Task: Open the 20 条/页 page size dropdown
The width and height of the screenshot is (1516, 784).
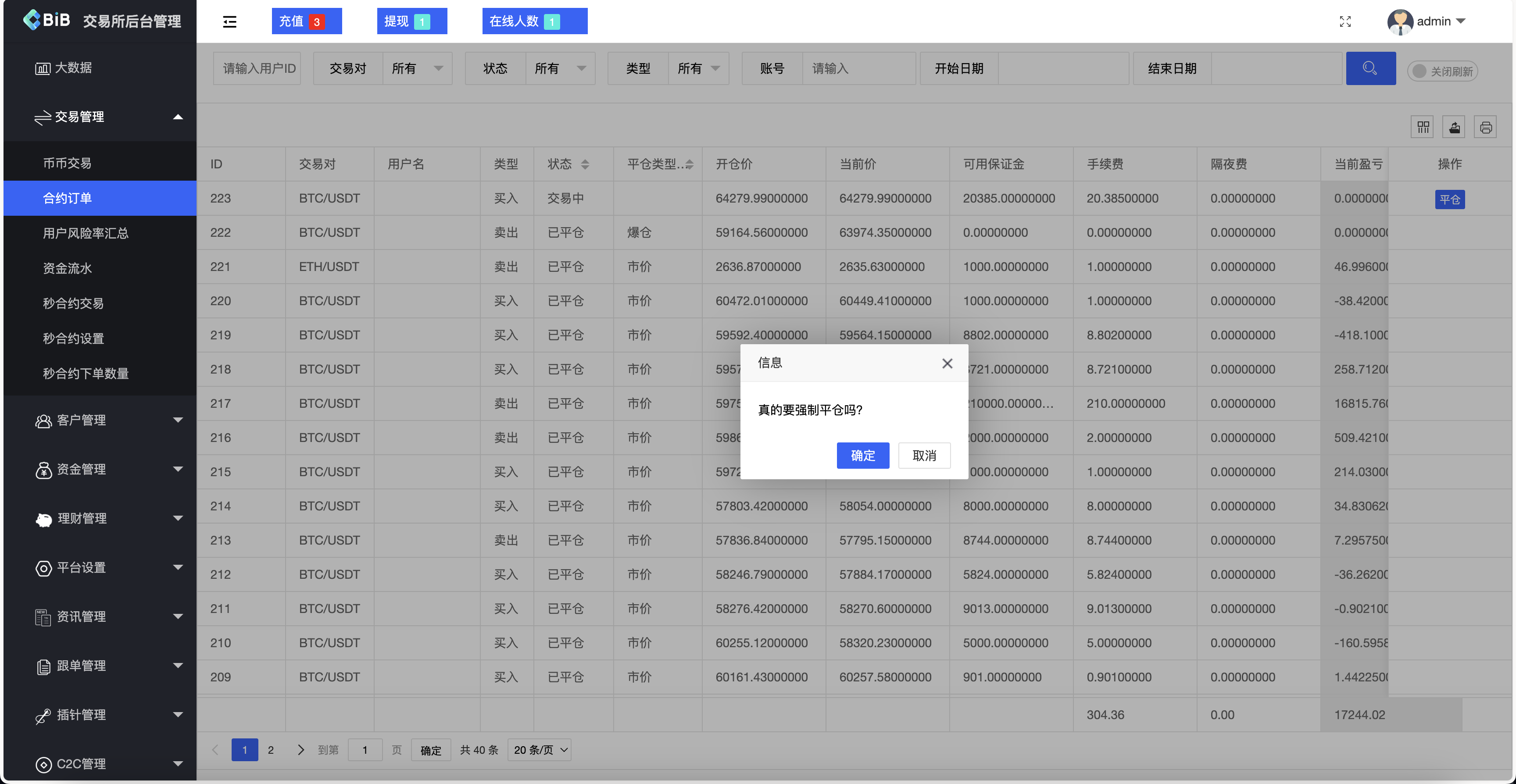Action: click(539, 750)
